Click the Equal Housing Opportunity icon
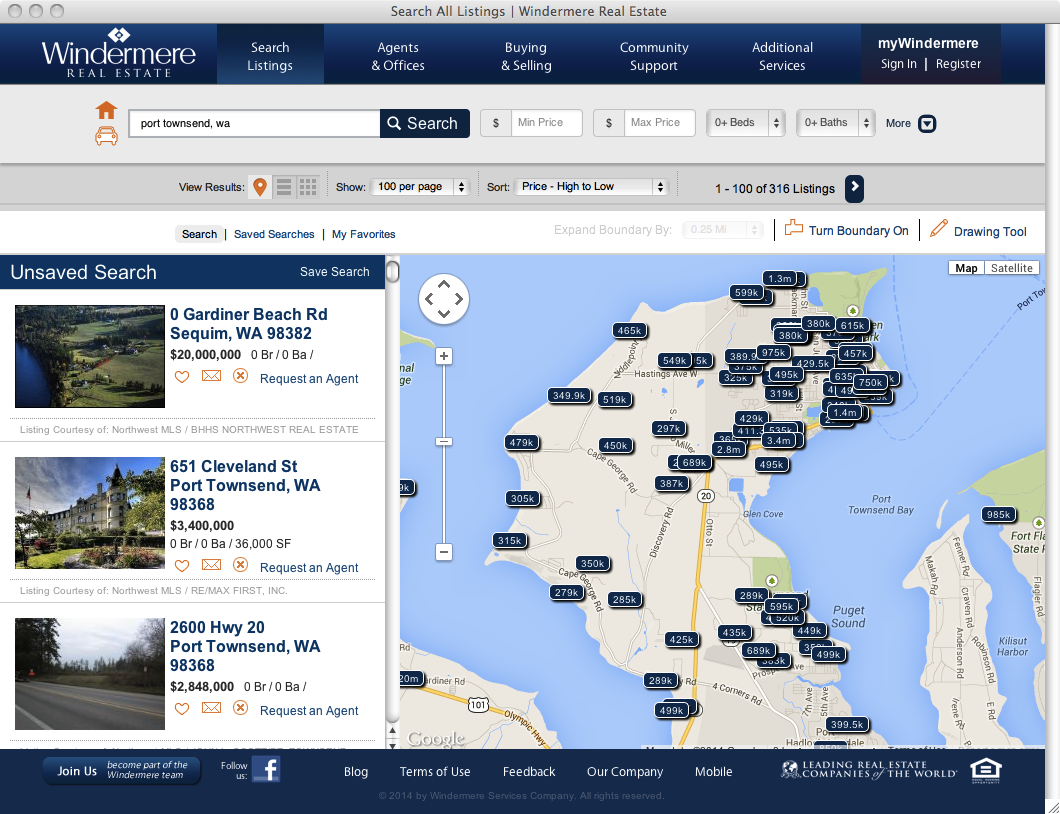 click(x=986, y=770)
